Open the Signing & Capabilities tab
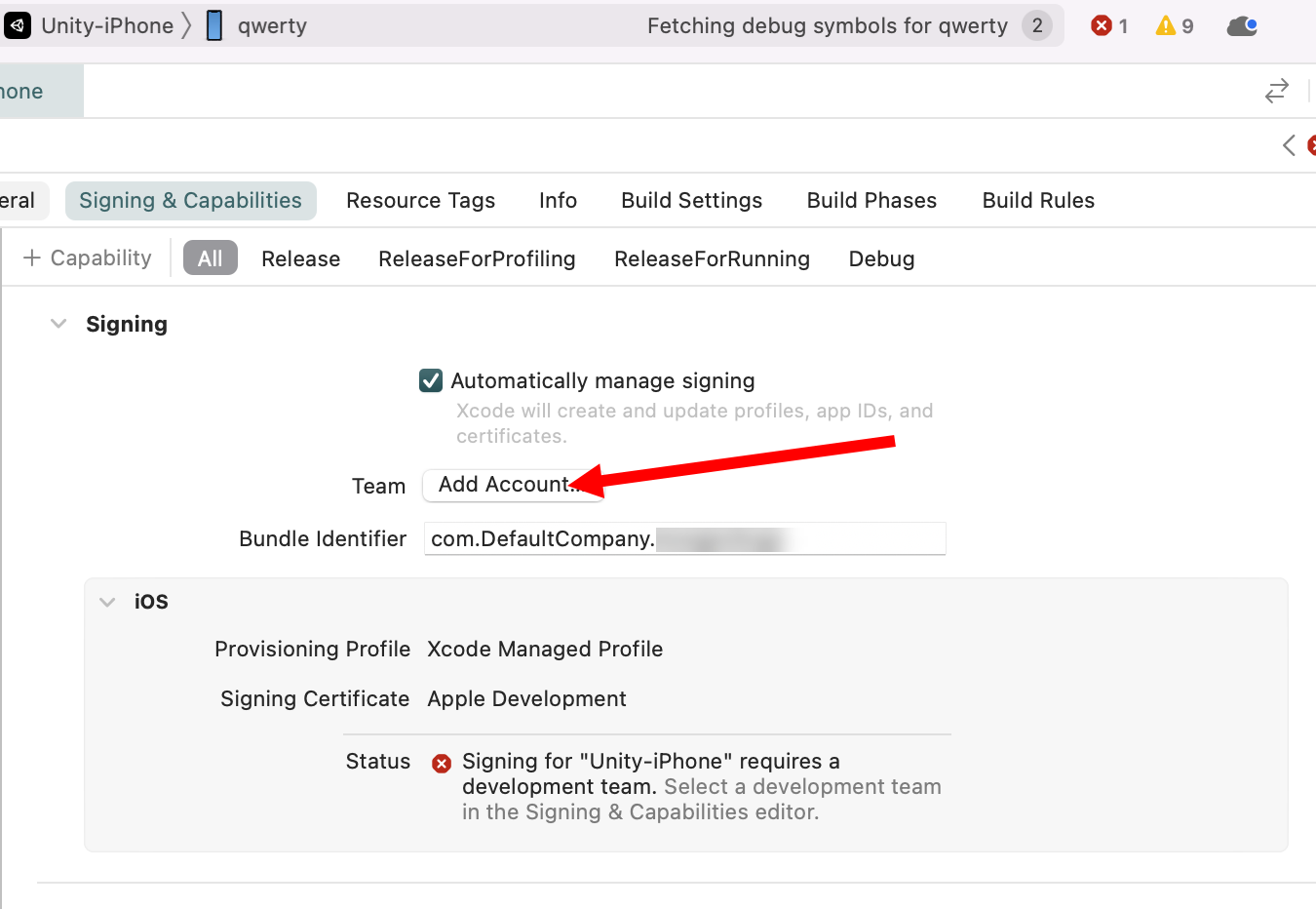Image resolution: width=1316 pixels, height=909 pixels. click(x=190, y=200)
